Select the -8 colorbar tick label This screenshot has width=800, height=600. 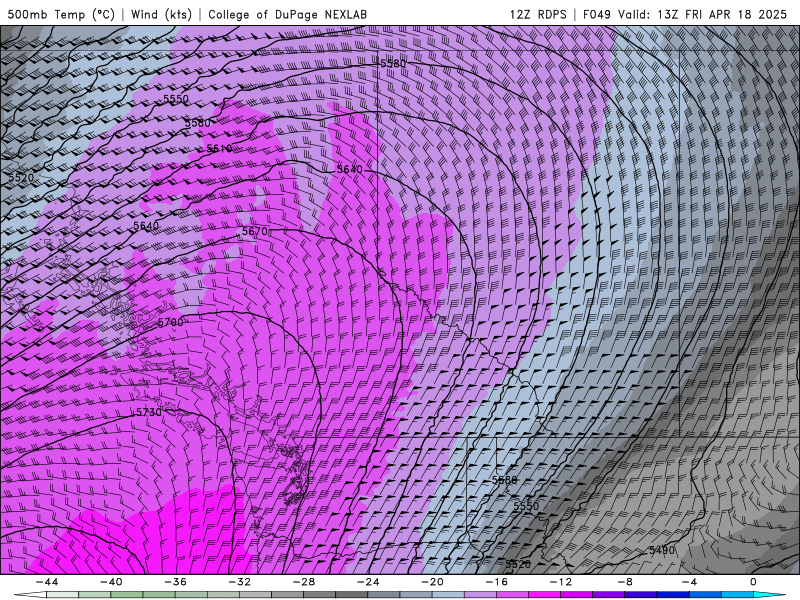[x=626, y=582]
